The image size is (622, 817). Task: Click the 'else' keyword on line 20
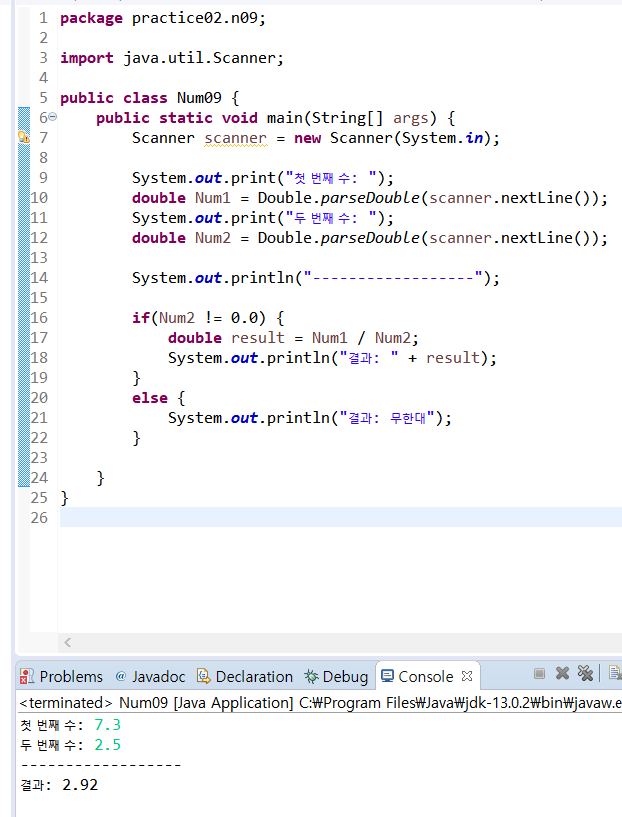click(150, 398)
